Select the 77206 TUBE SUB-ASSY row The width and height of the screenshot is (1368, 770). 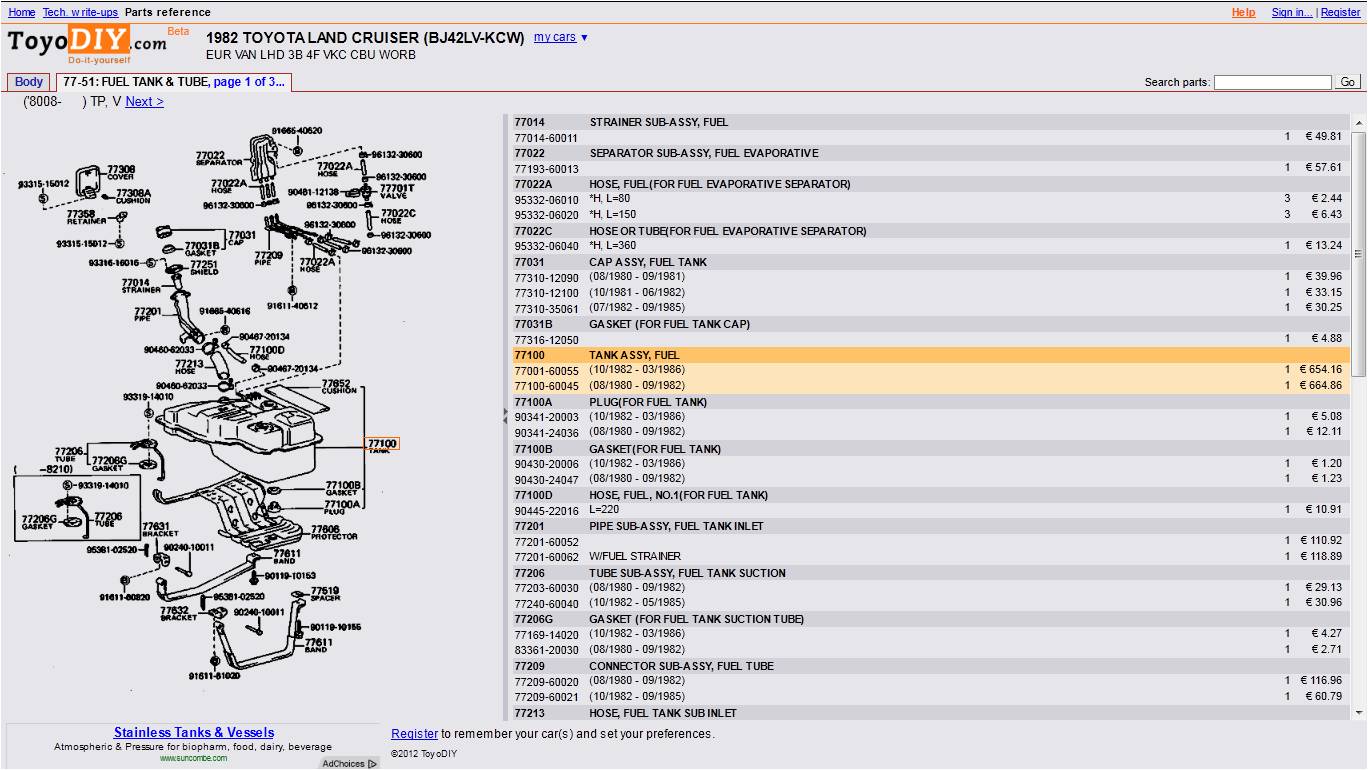point(931,573)
